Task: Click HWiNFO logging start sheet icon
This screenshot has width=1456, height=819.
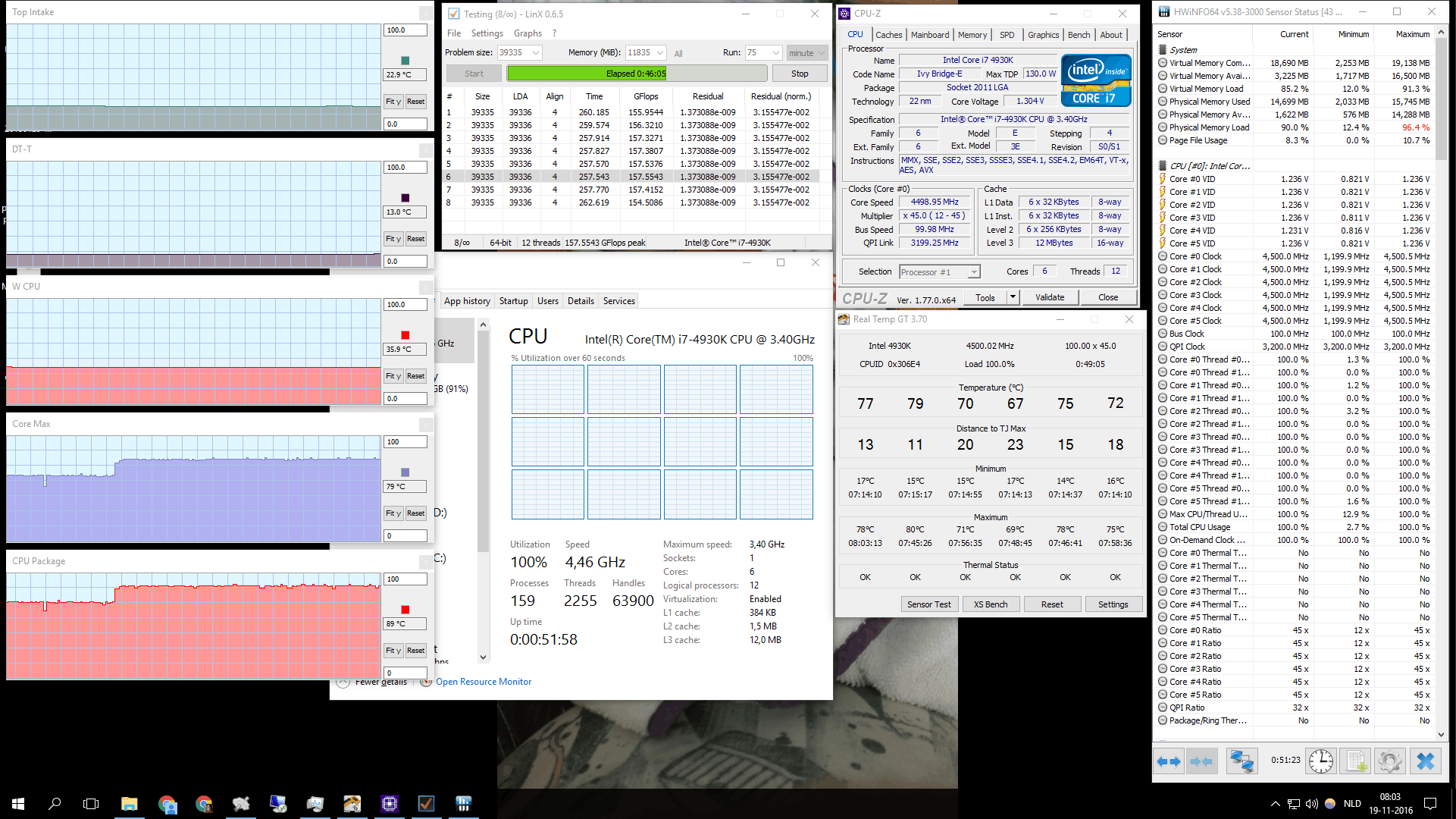Action: pyautogui.click(x=1356, y=761)
